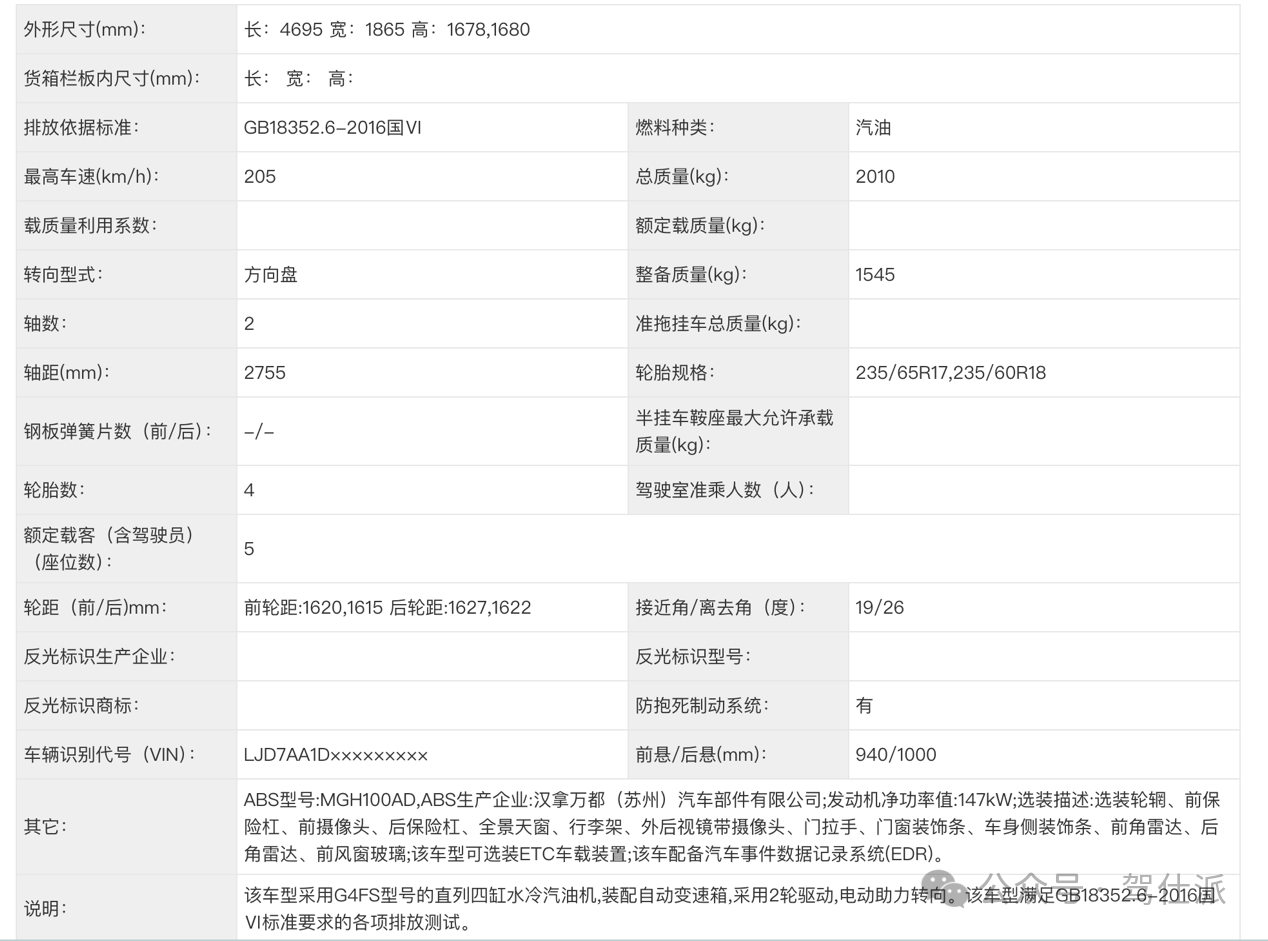Click the 外形尺寸(mm) label cell

click(86, 29)
